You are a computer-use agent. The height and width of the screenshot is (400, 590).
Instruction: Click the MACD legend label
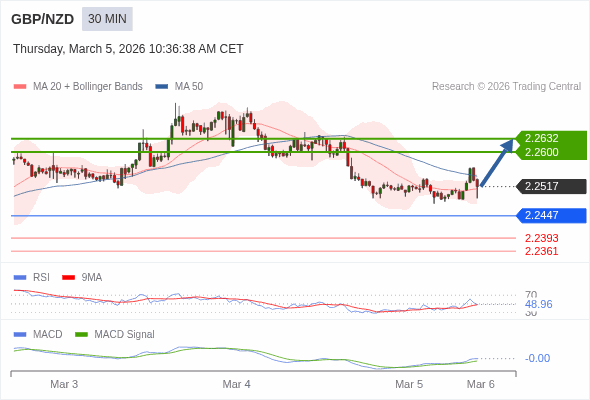click(x=48, y=335)
